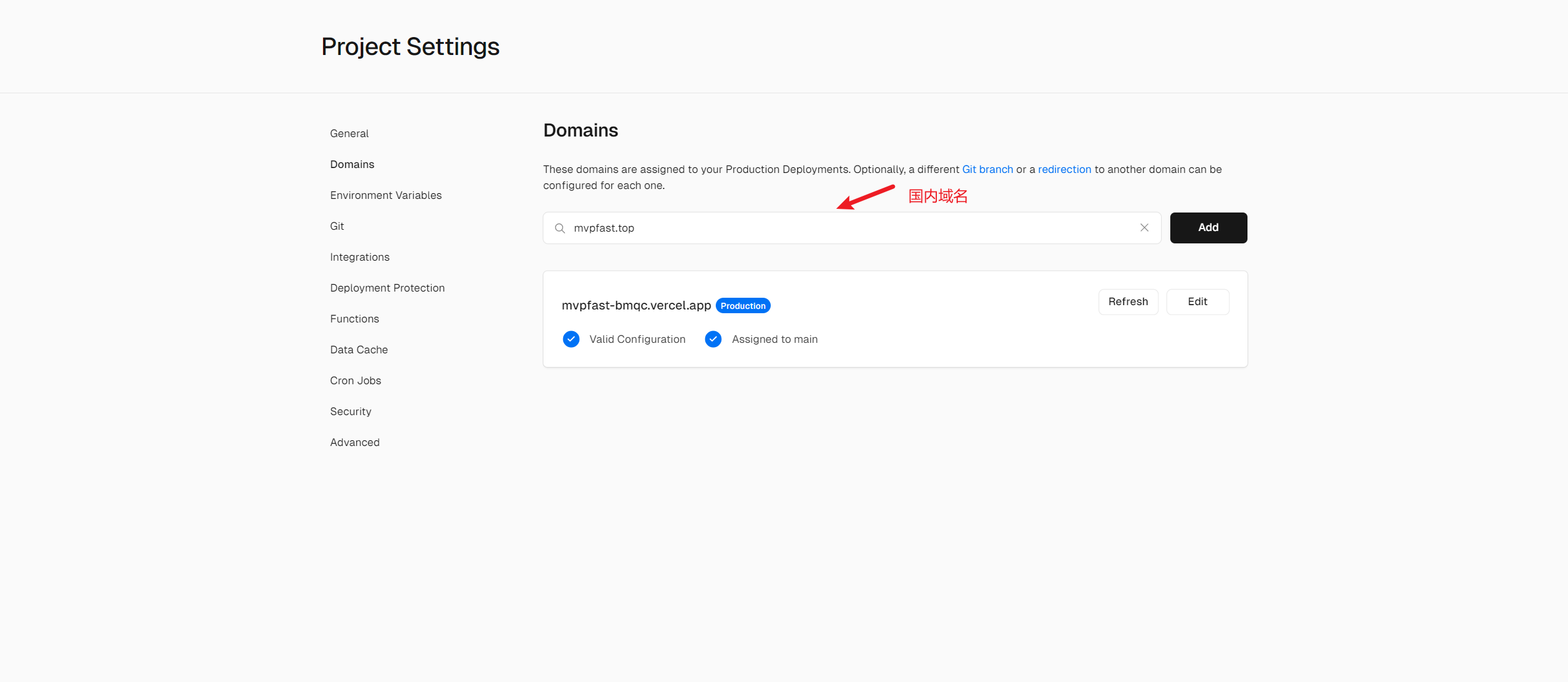The height and width of the screenshot is (682, 1568).
Task: Click the Production badge
Action: coord(742,306)
